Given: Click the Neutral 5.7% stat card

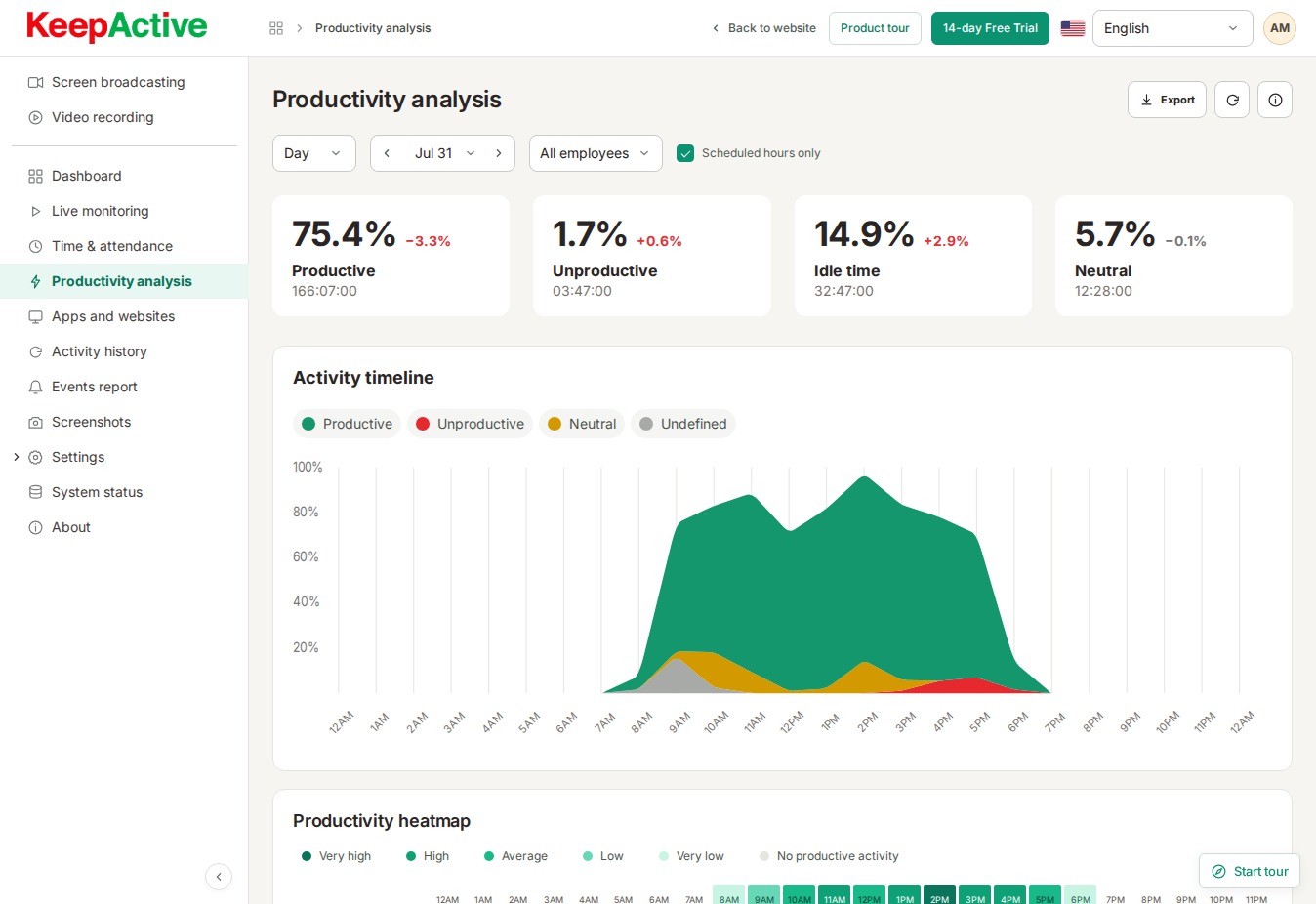Looking at the screenshot, I should tap(1173, 256).
